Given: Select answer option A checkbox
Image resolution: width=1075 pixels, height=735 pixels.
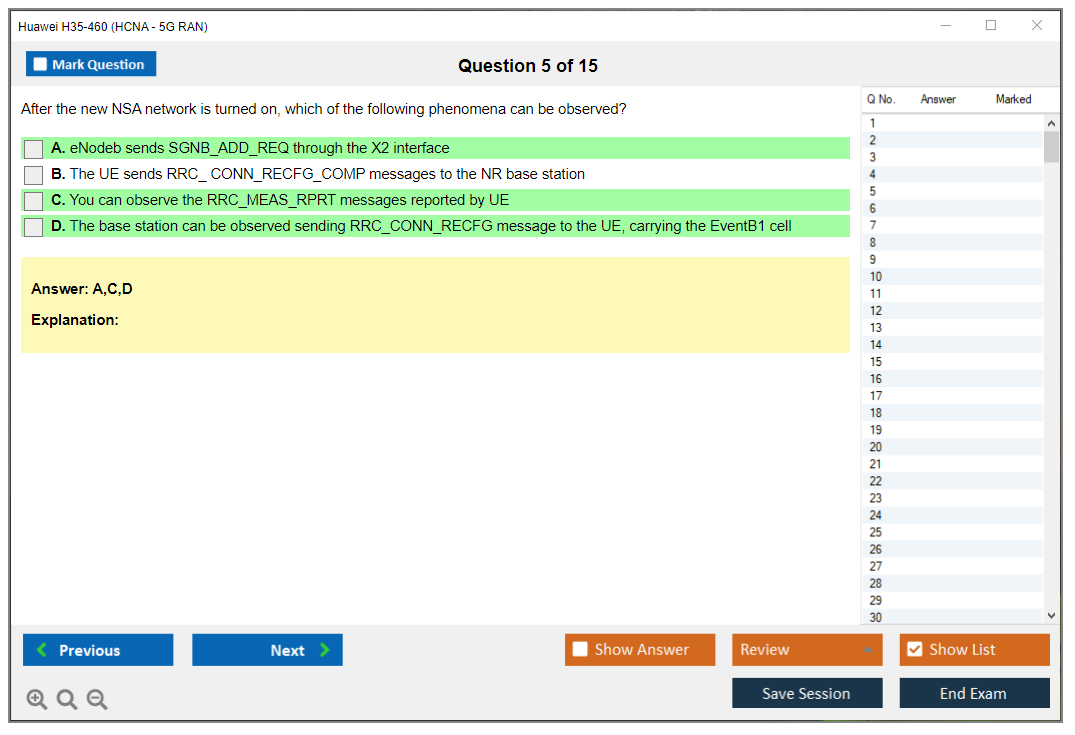Looking at the screenshot, I should click(34, 149).
